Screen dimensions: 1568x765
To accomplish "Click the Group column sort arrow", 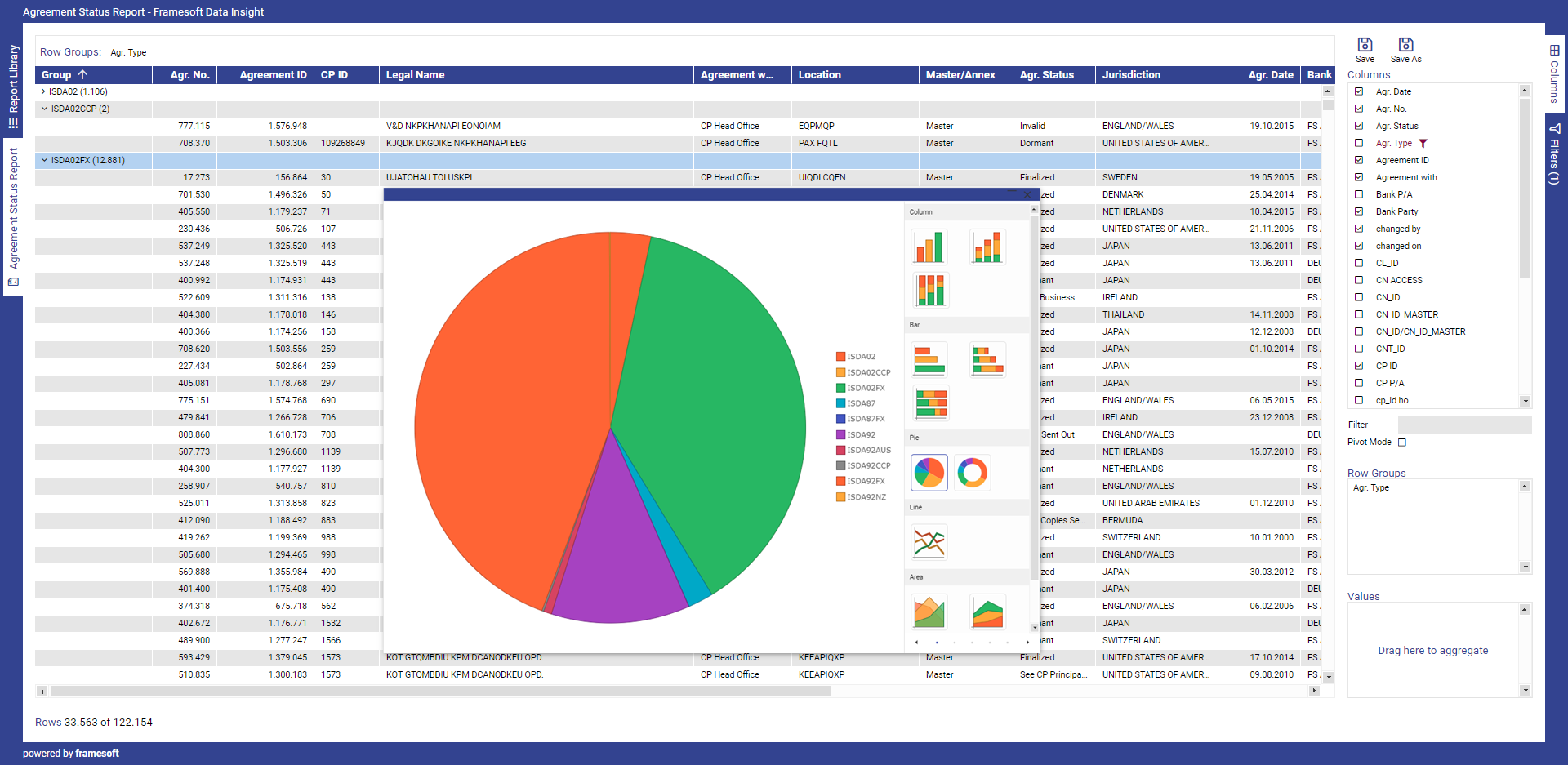I will click(82, 74).
